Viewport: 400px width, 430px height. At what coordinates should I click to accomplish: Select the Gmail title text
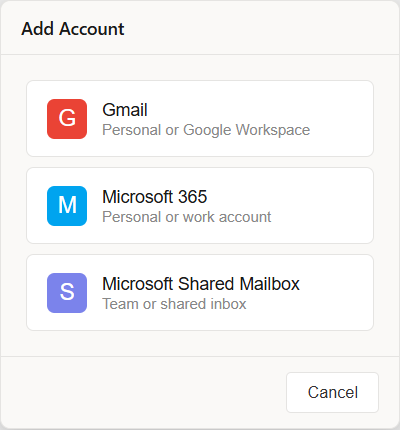125,110
